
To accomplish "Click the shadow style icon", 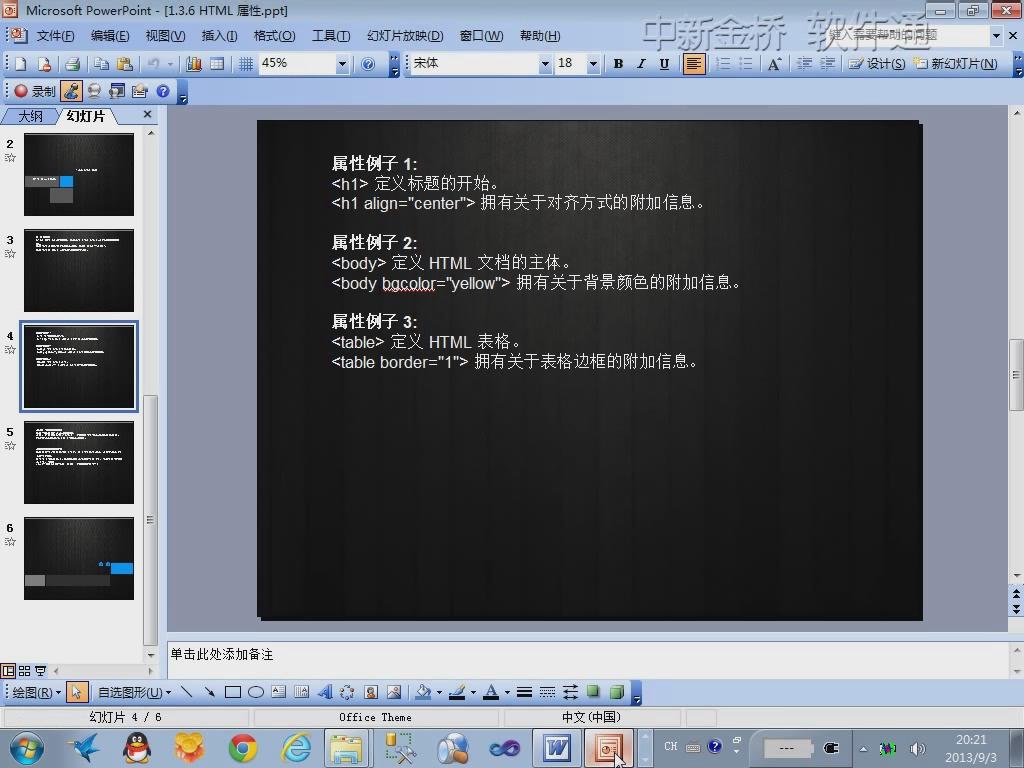I will point(593,691).
